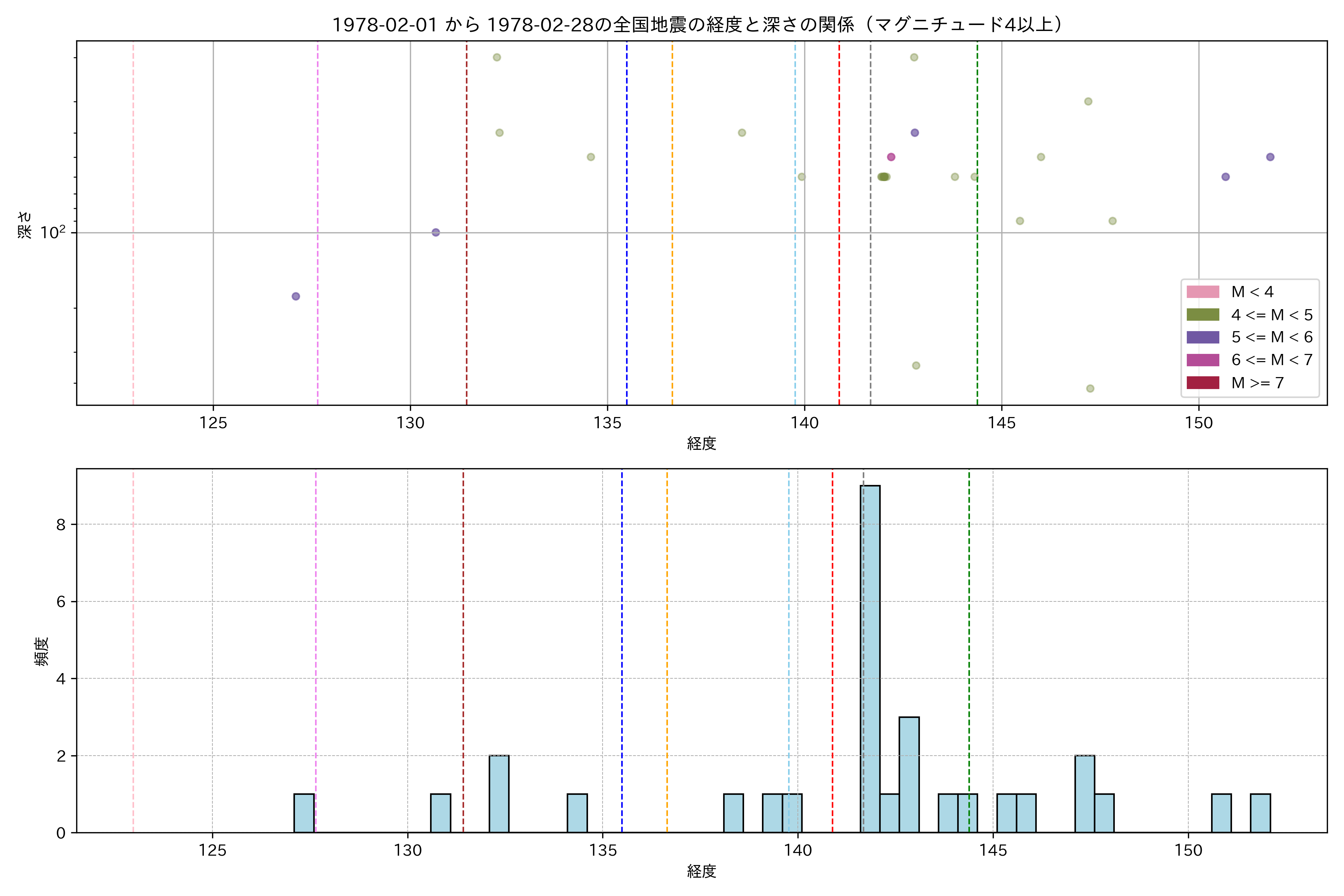The height and width of the screenshot is (896, 1344).
Task: Click the rightmost histogram bar near 152
Action: [1260, 813]
